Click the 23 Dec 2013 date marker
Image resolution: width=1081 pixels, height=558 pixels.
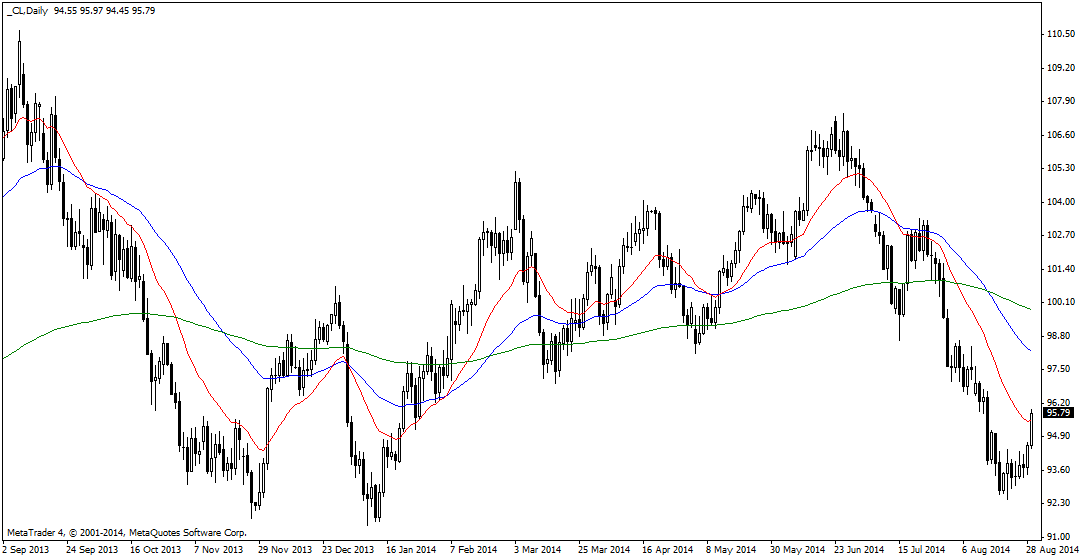click(347, 549)
